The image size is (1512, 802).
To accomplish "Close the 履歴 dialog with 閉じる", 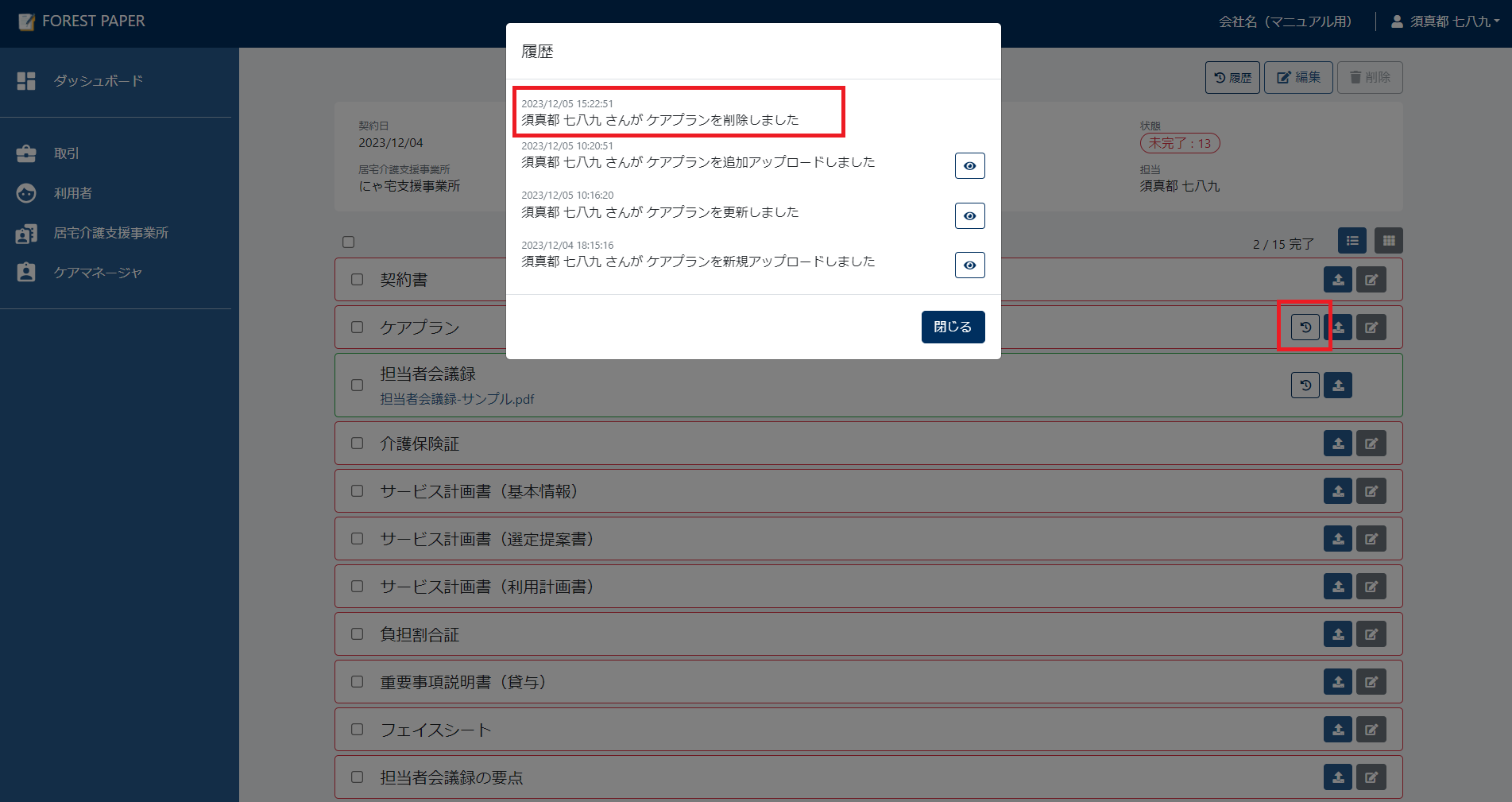I will 953,327.
